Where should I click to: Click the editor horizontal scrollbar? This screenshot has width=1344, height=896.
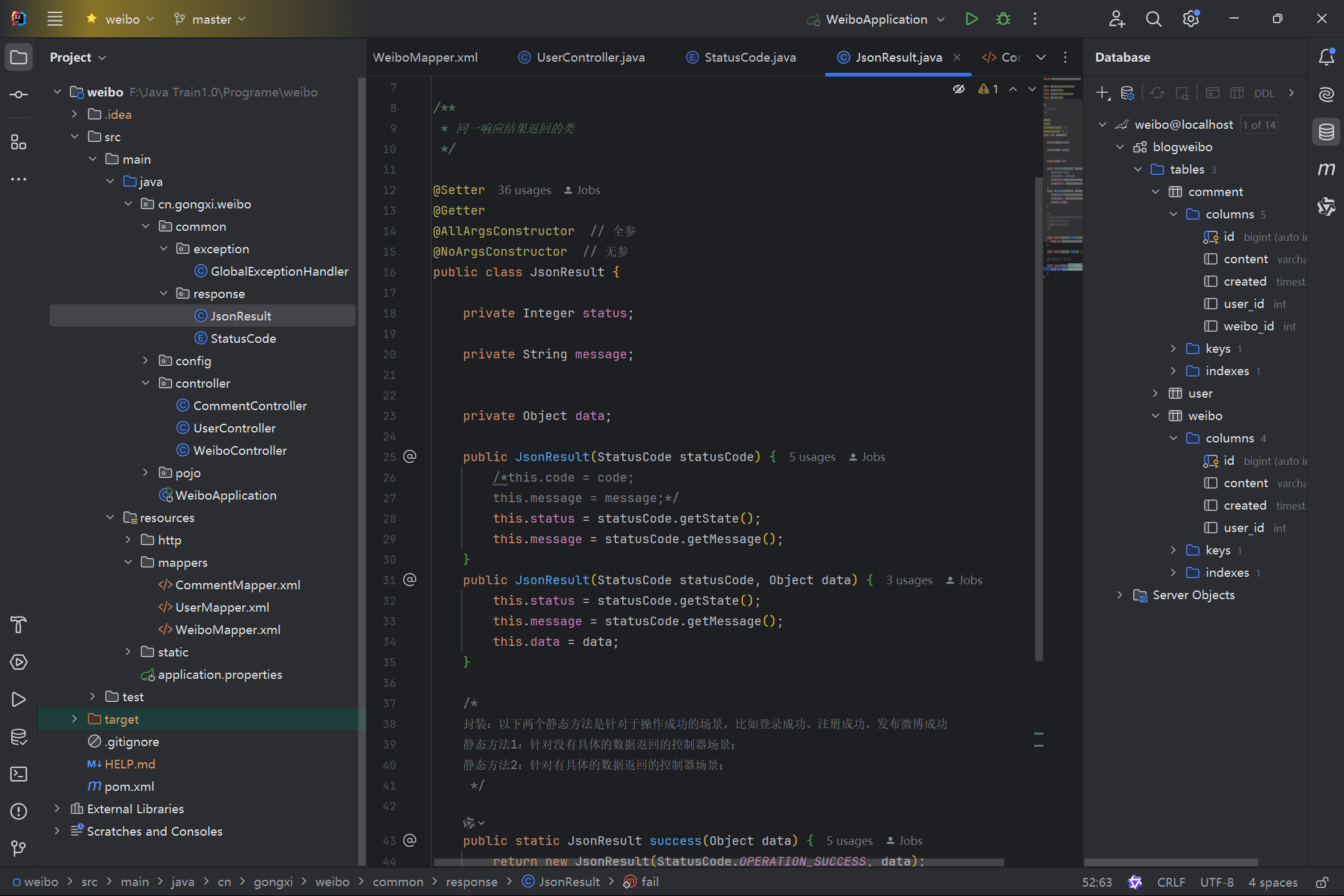coord(719,862)
